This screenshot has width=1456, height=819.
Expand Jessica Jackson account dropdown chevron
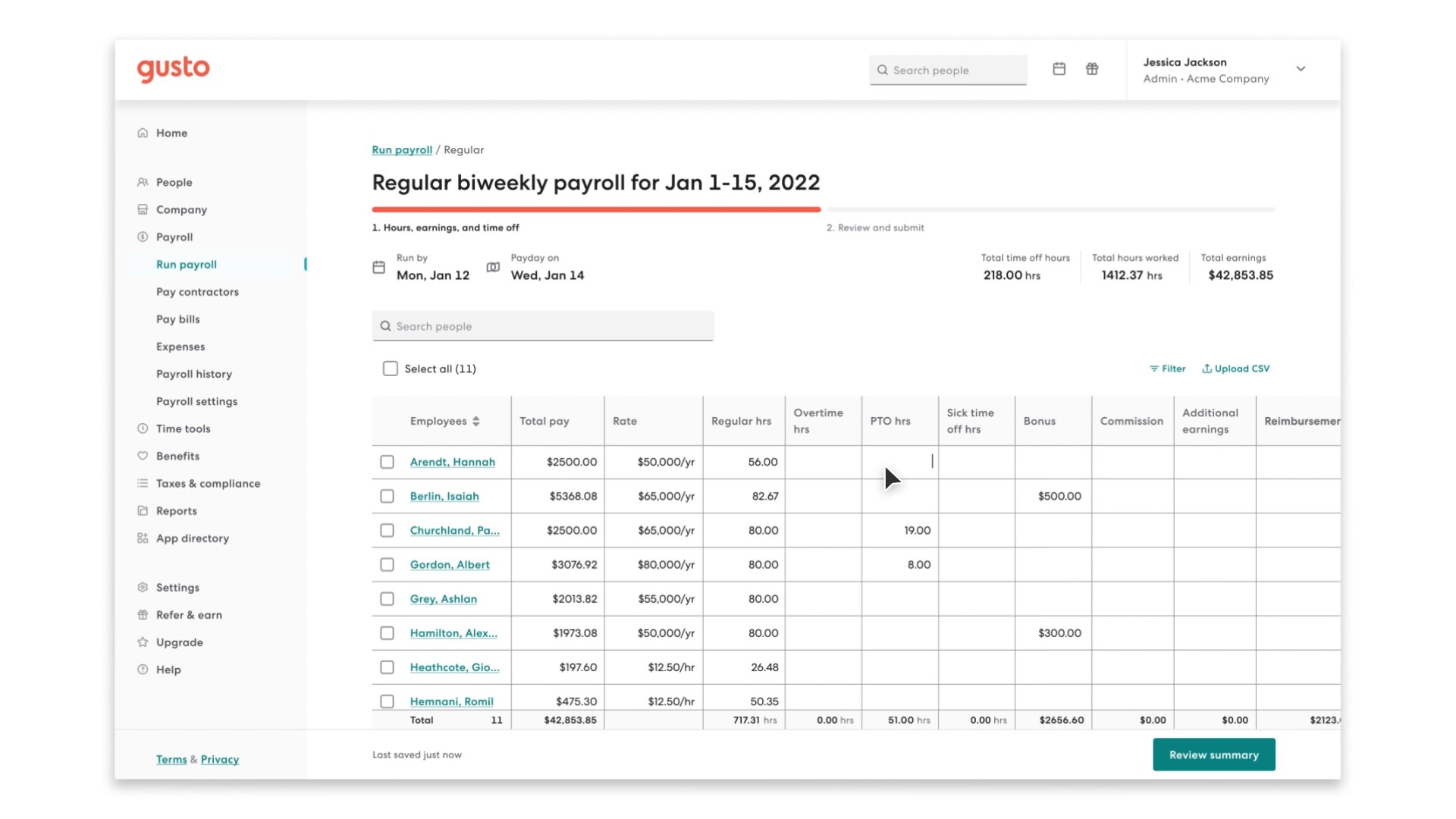click(1301, 69)
